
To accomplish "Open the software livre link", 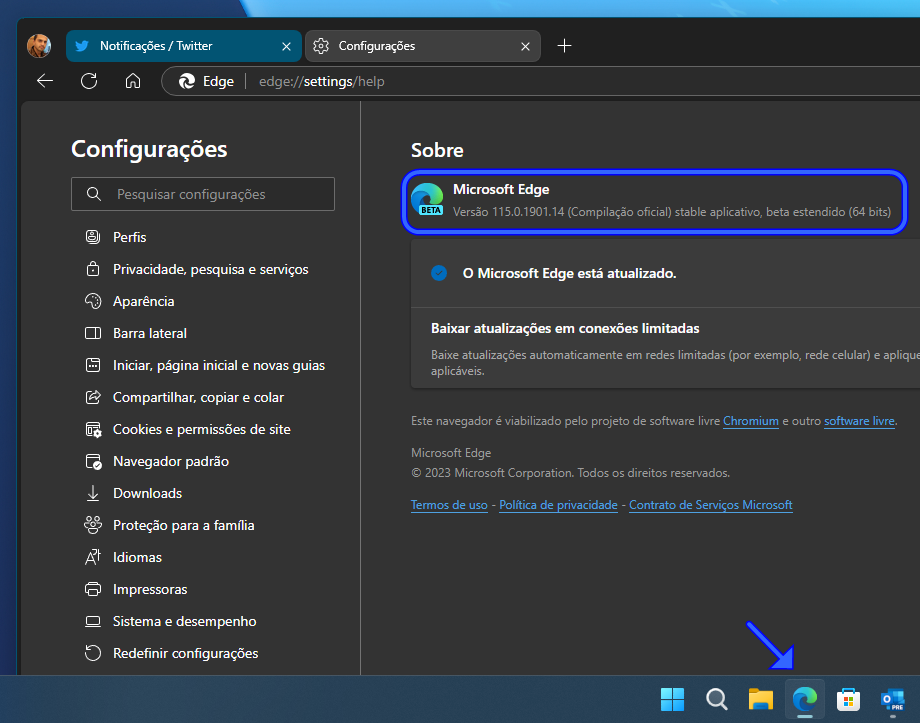I will tap(859, 421).
